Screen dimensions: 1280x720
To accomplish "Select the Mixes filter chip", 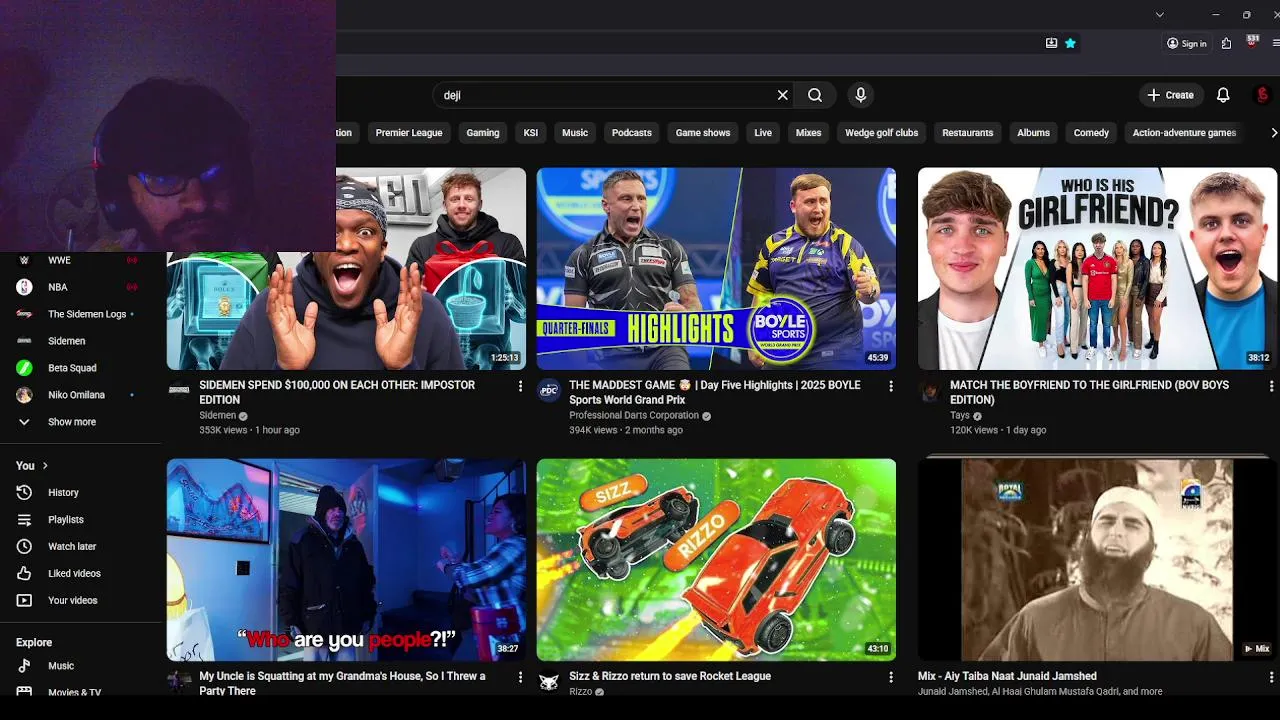I will pyautogui.click(x=808, y=132).
